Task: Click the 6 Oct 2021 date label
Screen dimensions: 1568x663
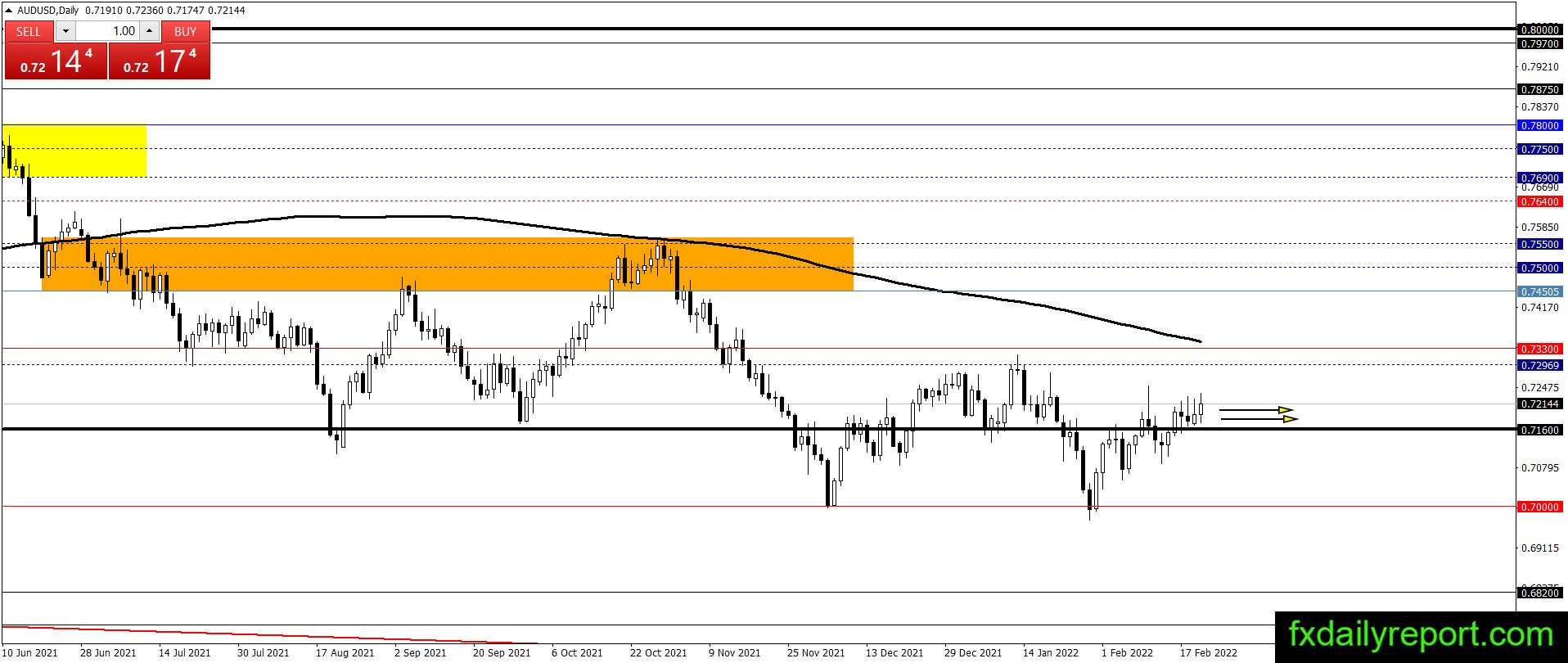Action: 577,653
